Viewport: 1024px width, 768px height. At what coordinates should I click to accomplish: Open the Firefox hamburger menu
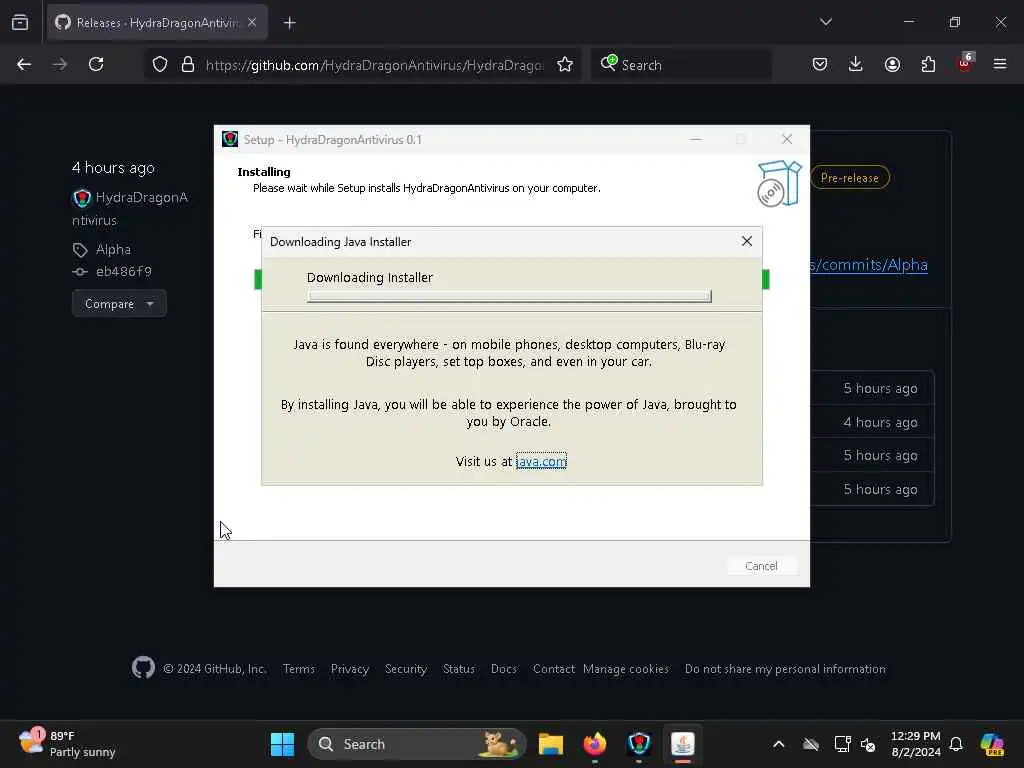1000,64
